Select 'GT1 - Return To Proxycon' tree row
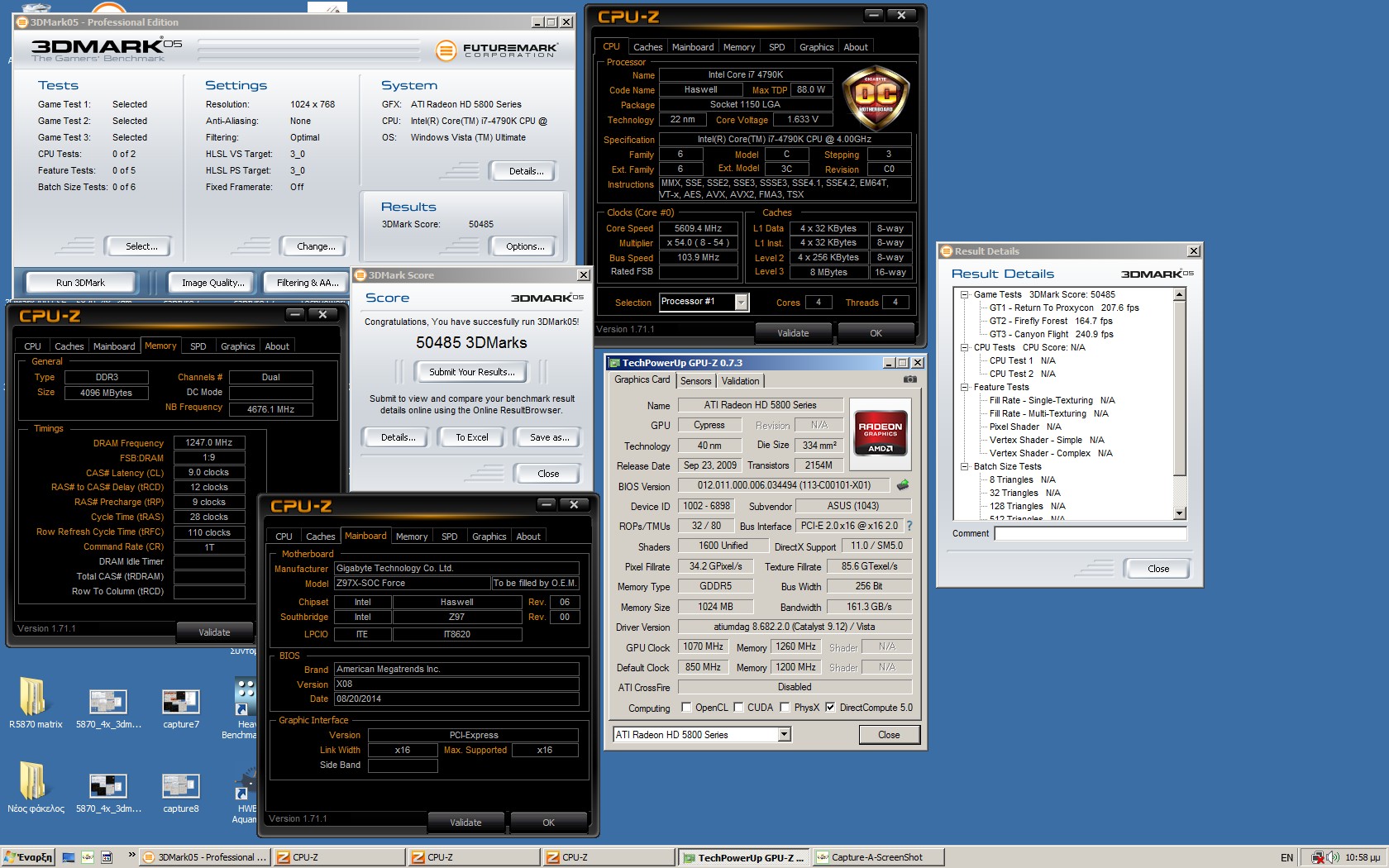The image size is (1389, 868). (x=1064, y=308)
